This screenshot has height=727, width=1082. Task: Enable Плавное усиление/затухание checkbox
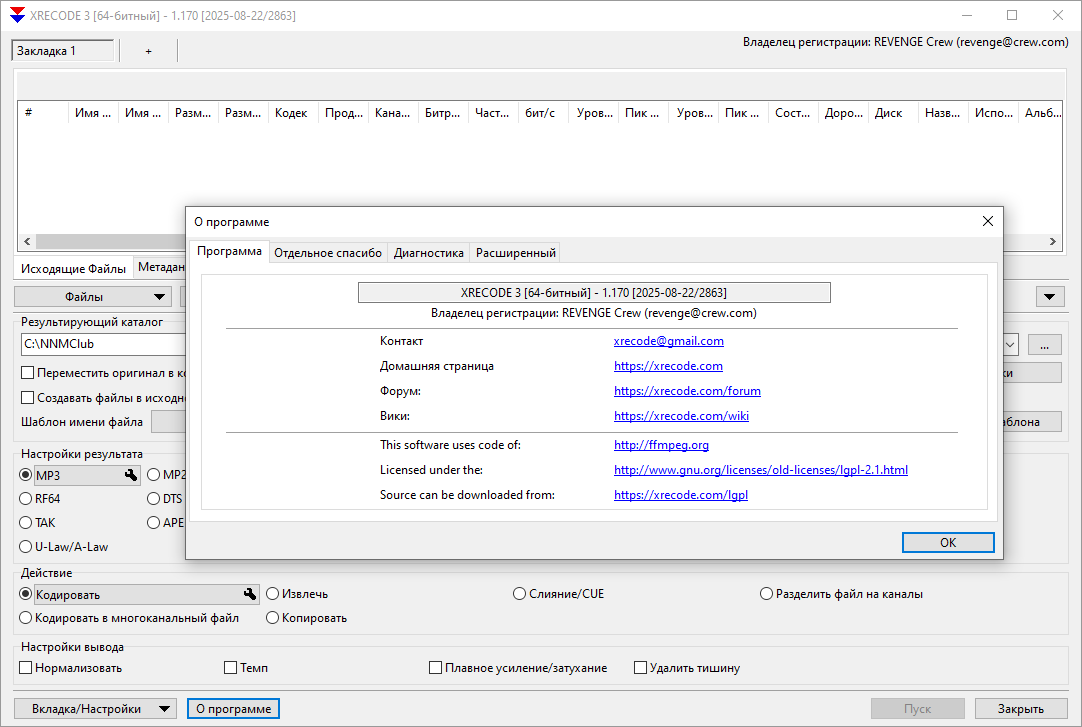point(435,668)
